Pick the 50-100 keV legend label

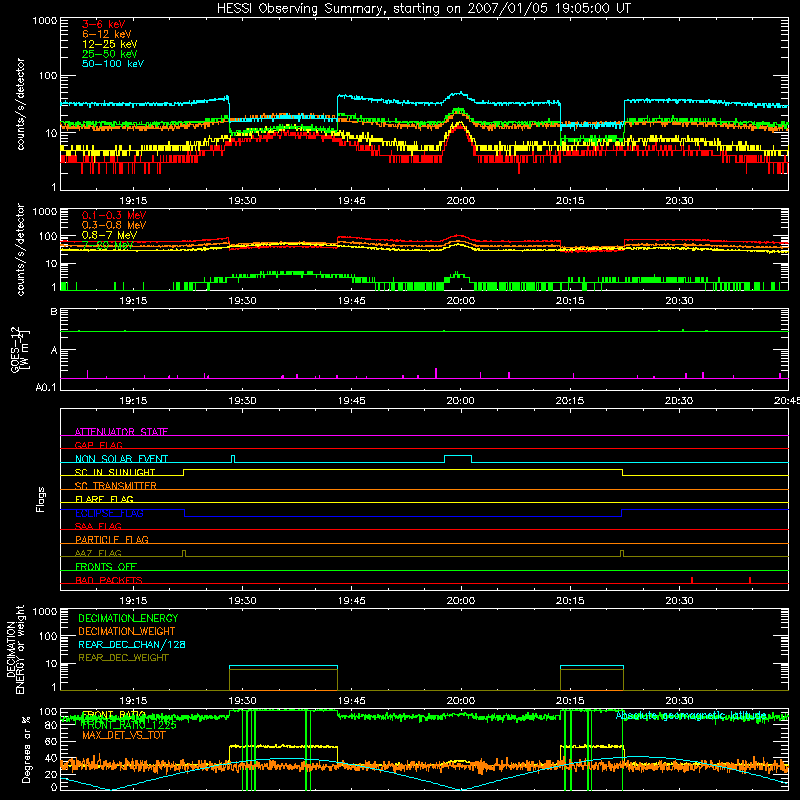(113, 64)
